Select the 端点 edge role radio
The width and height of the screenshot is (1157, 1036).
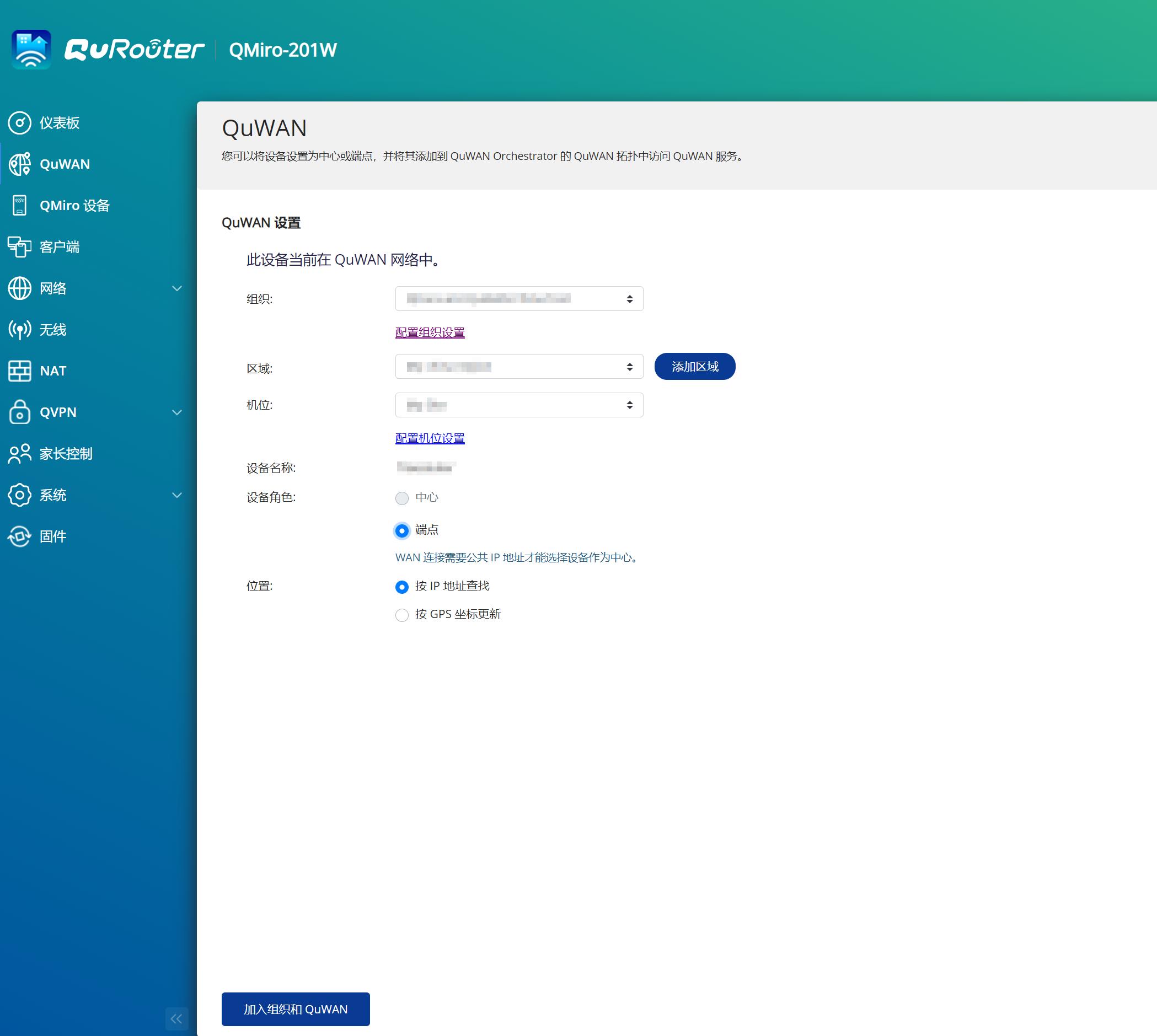pyautogui.click(x=402, y=530)
